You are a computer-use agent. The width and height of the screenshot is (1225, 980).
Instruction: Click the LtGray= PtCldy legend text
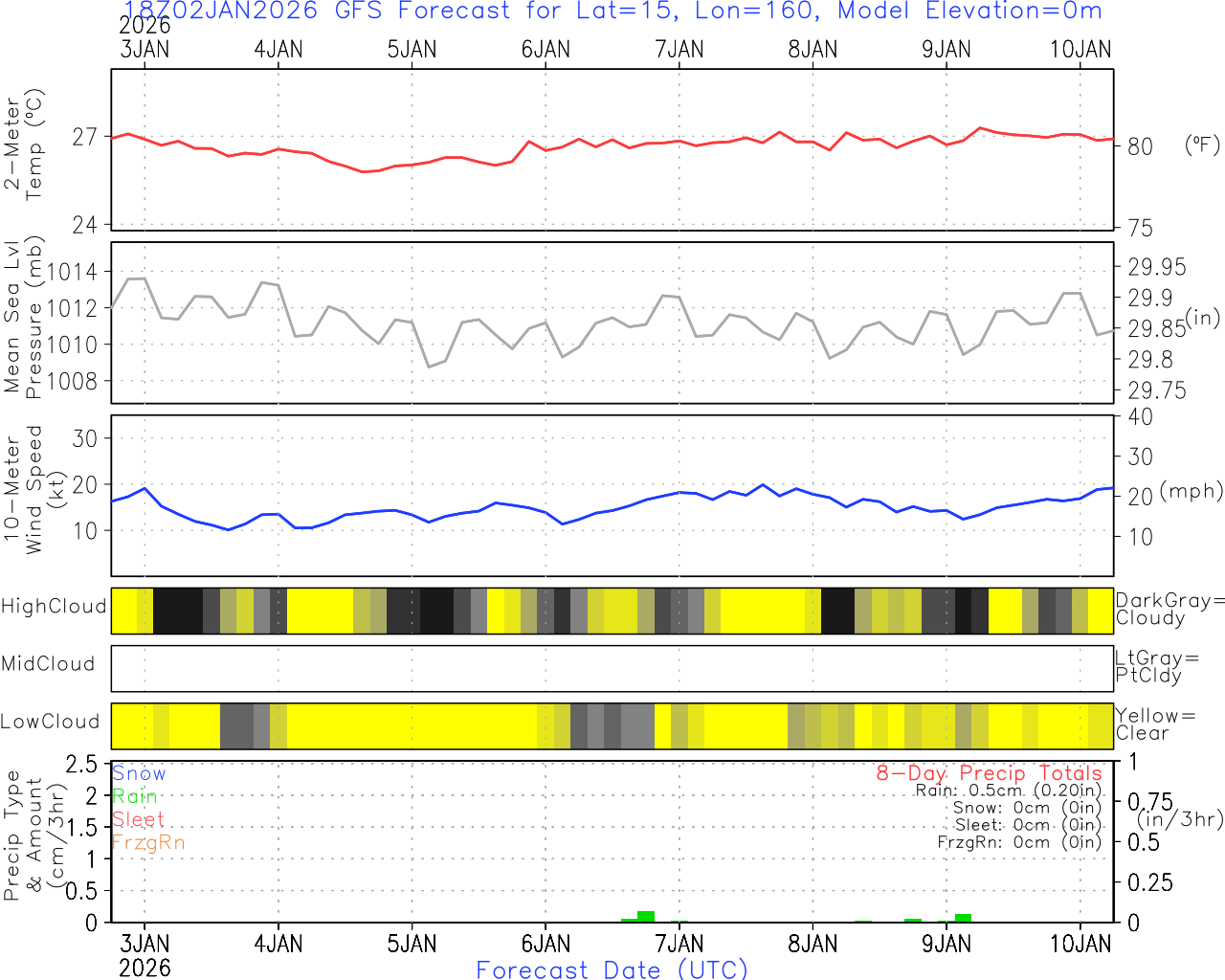click(x=1156, y=667)
